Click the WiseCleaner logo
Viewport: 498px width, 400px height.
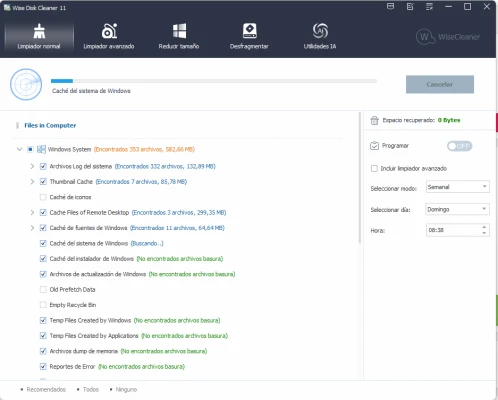[448, 37]
